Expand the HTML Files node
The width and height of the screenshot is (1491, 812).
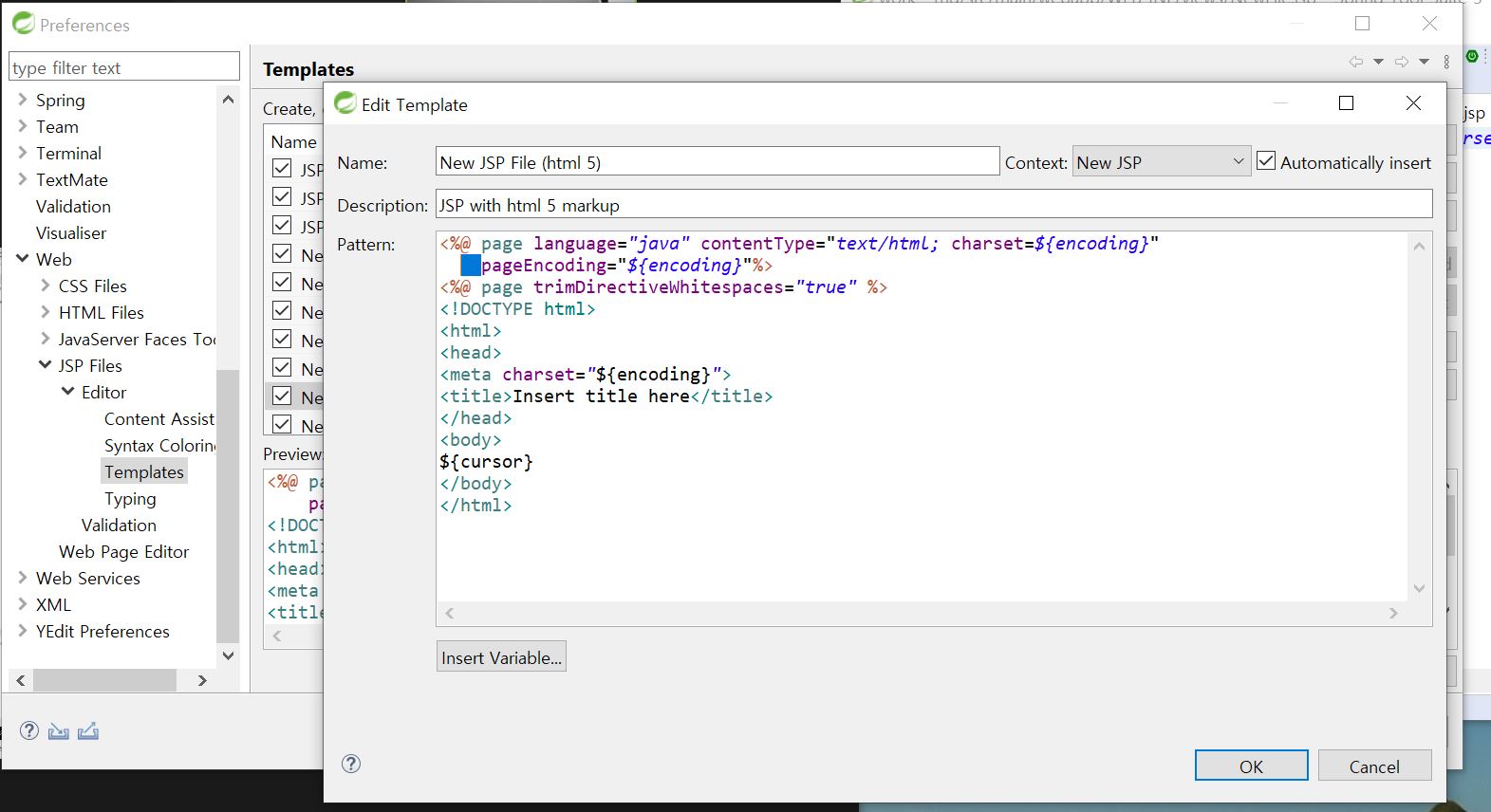click(x=46, y=312)
